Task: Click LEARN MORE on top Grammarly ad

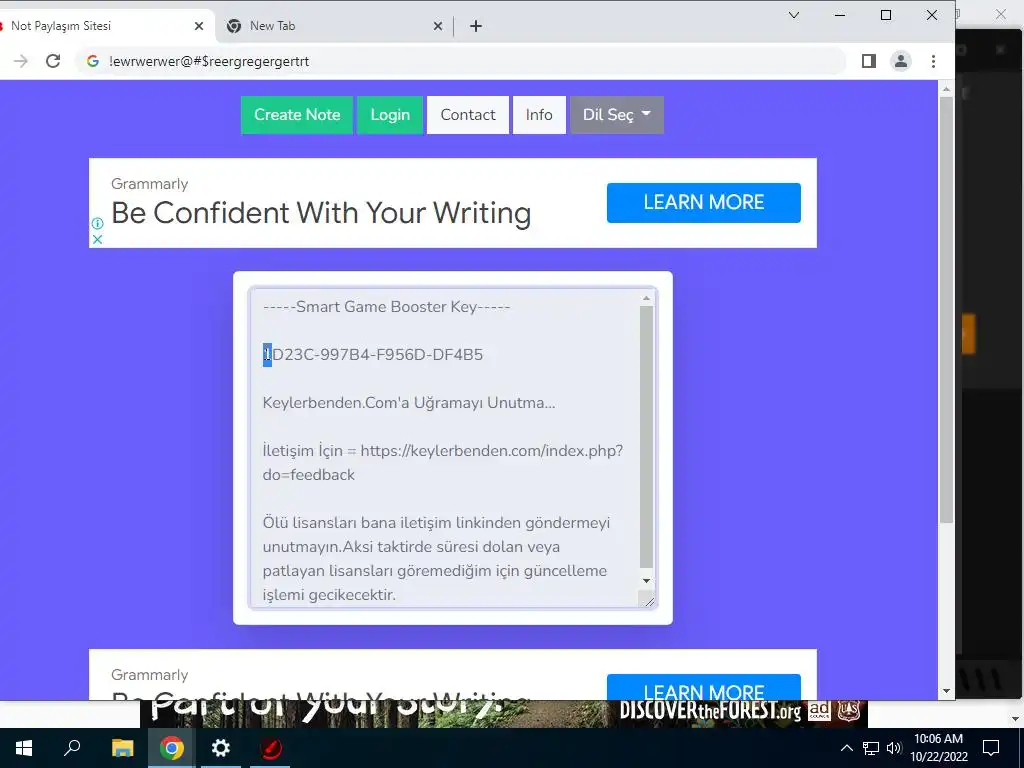Action: [x=703, y=202]
